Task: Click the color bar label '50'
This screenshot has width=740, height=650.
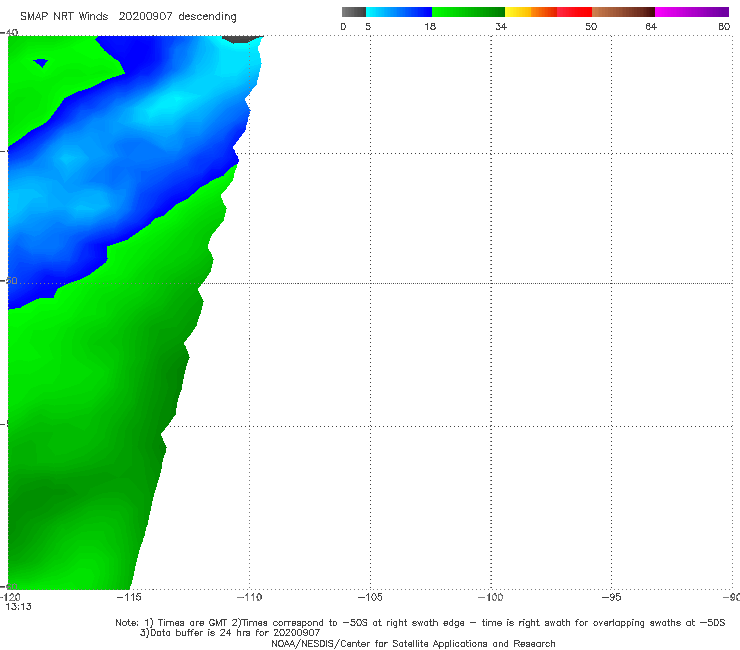Action: (591, 26)
